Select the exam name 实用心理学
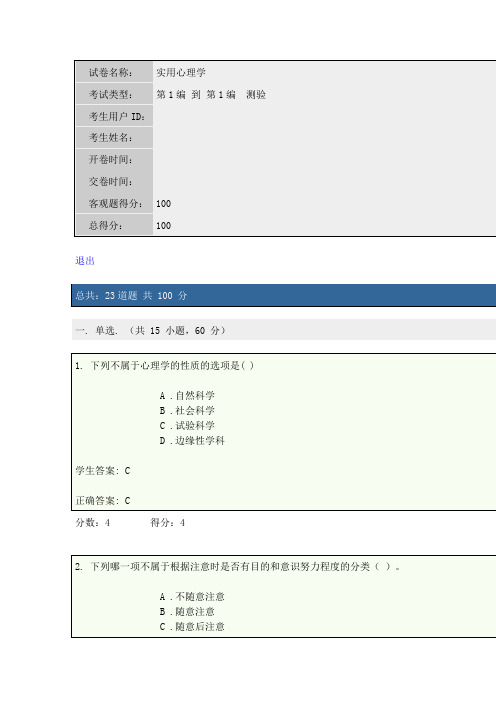The height and width of the screenshot is (702, 496). point(181,73)
